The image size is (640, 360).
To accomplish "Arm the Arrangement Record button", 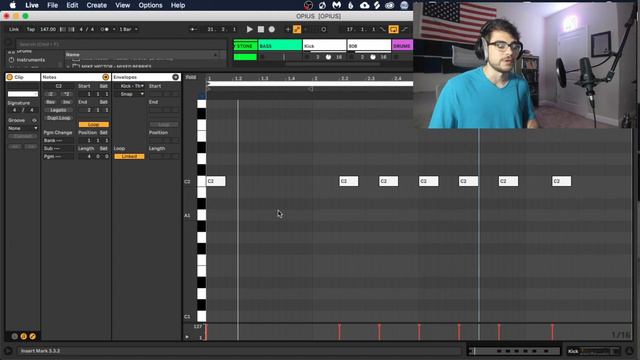I will [271, 29].
